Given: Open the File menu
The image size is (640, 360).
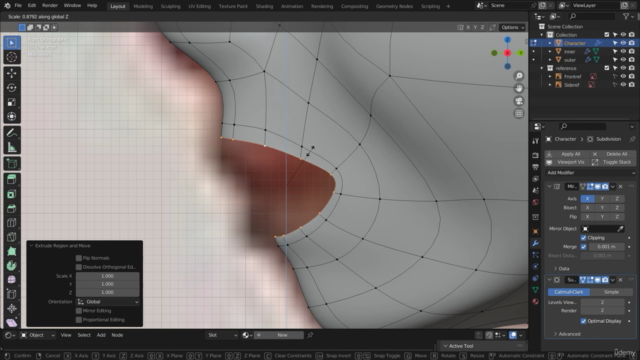Looking at the screenshot, I should tap(18, 6).
